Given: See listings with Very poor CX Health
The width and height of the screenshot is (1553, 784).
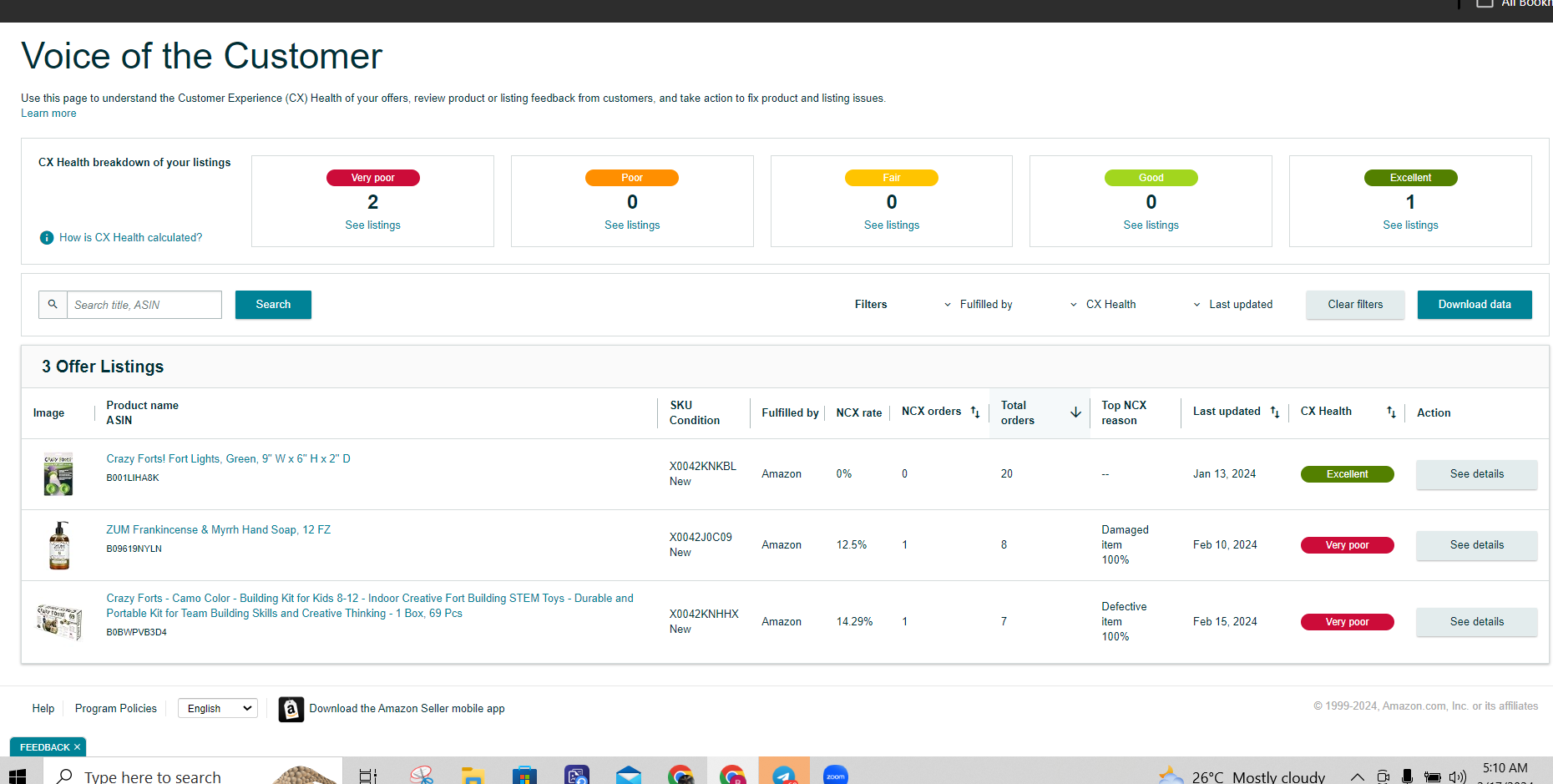Looking at the screenshot, I should (372, 225).
